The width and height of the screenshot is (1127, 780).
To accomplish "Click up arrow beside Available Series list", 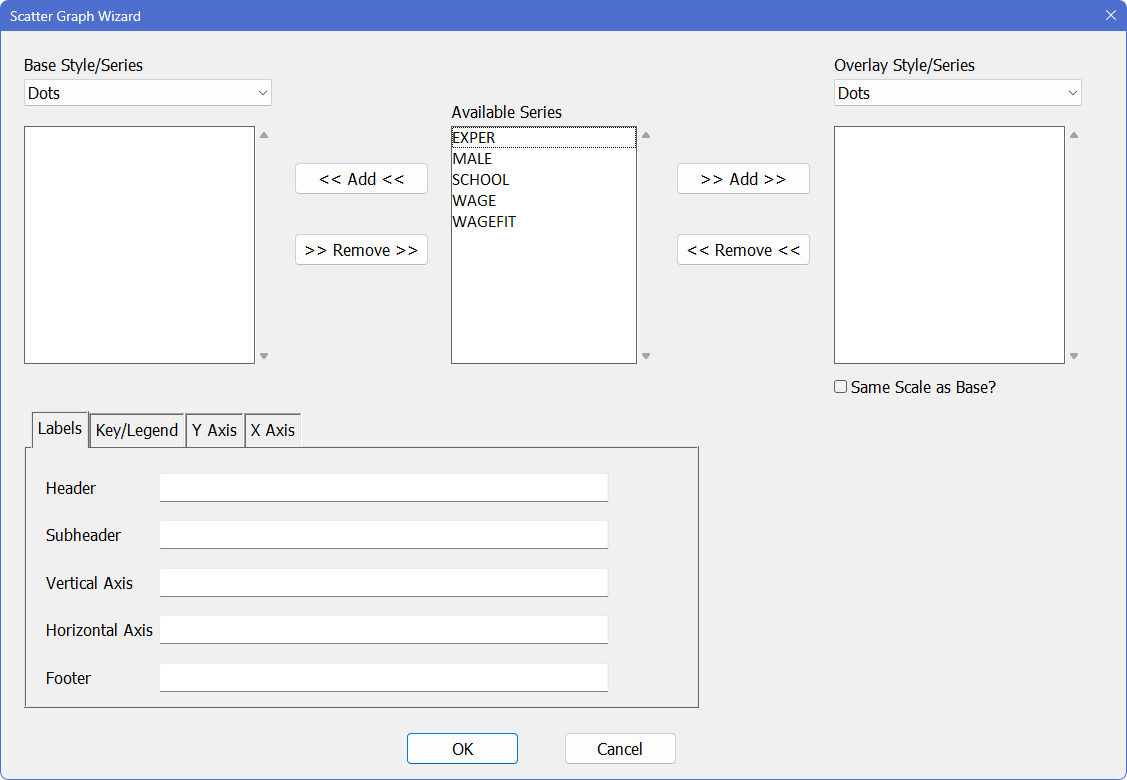I will coord(646,135).
